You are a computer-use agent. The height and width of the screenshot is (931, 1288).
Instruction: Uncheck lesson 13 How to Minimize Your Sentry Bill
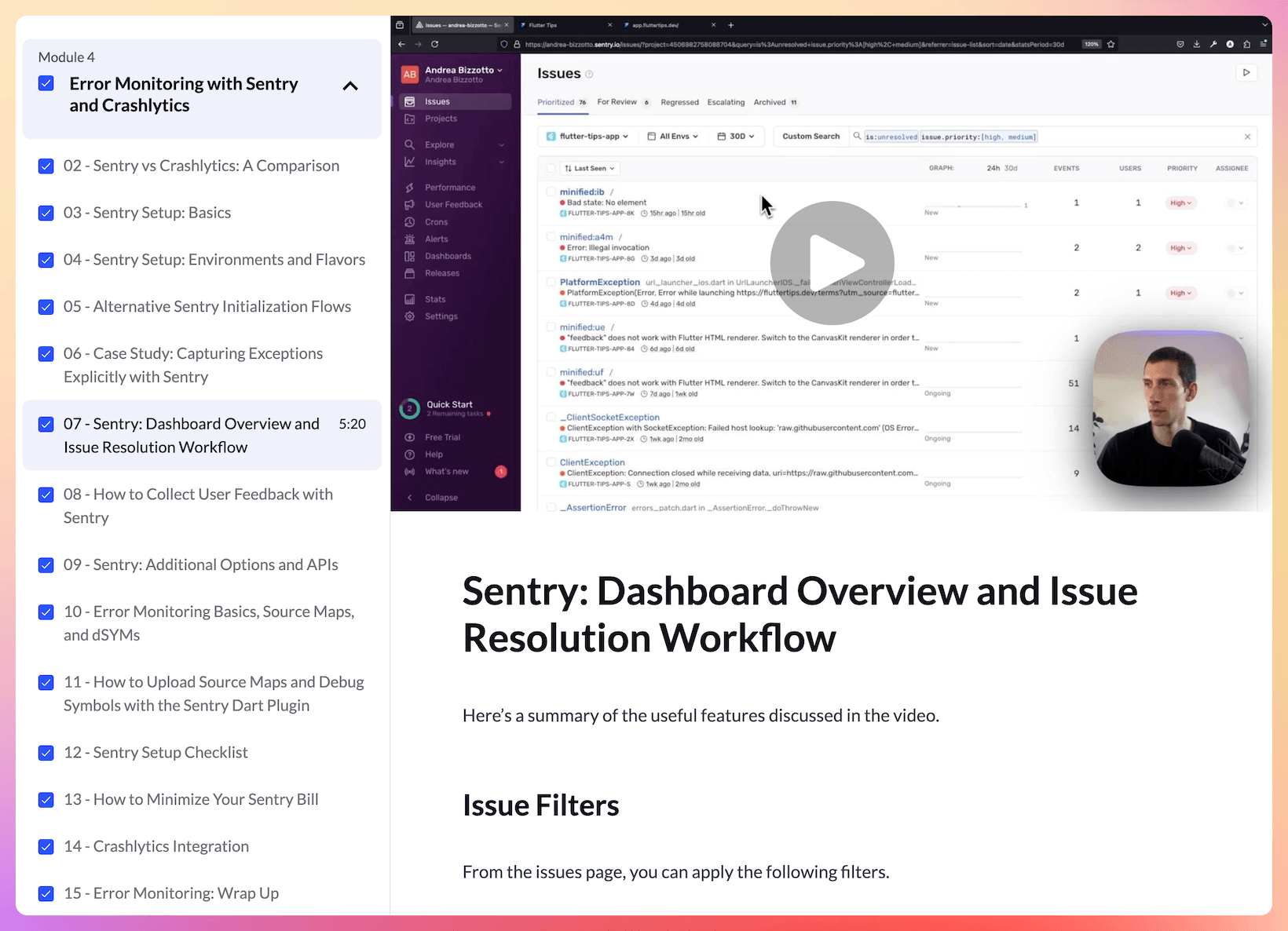click(46, 800)
